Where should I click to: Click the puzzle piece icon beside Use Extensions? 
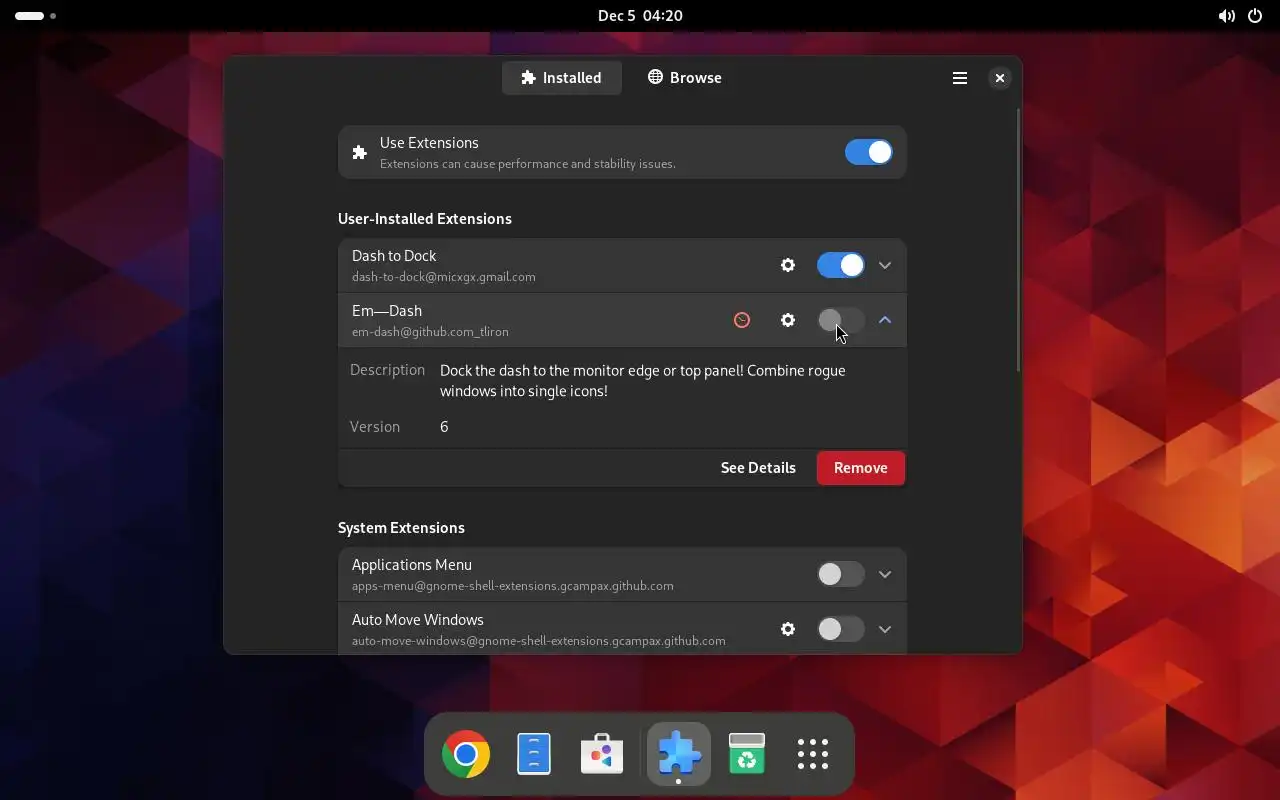click(x=360, y=153)
